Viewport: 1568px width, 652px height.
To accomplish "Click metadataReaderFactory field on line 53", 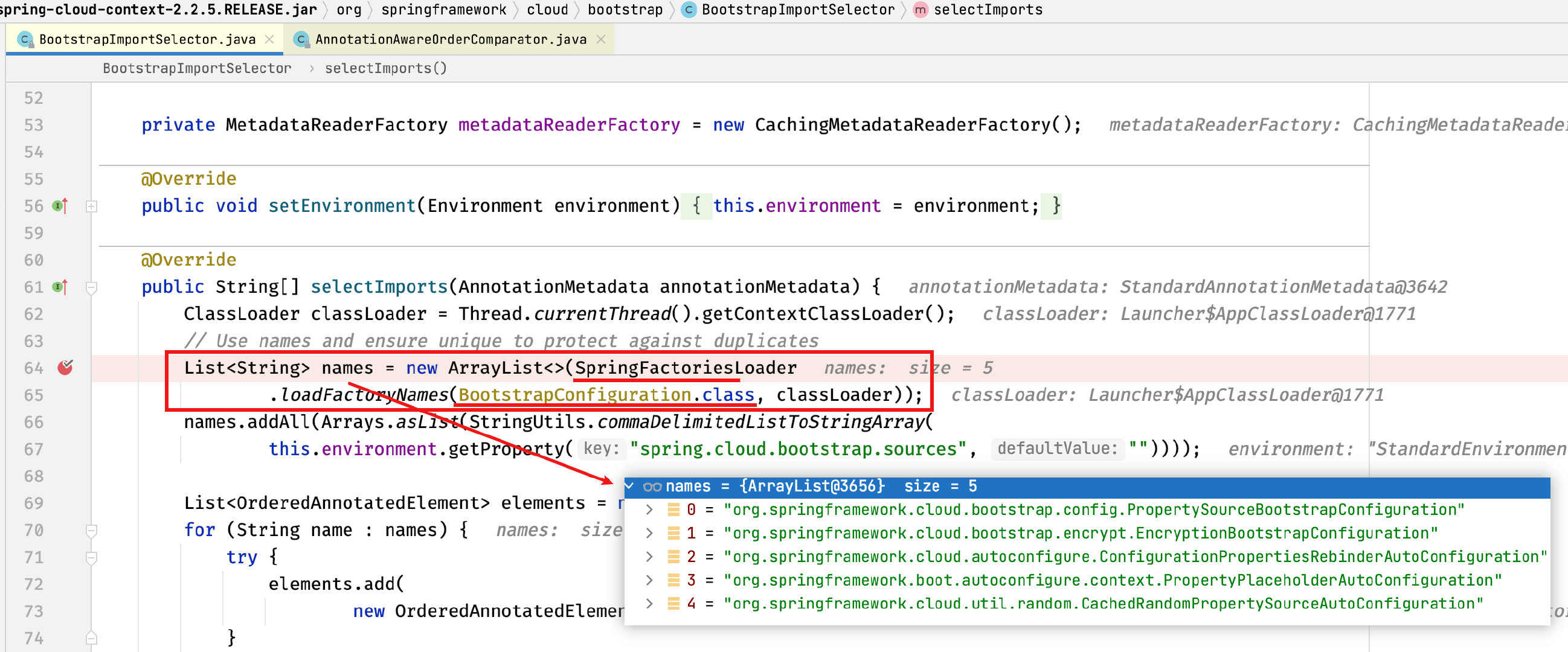I will tap(568, 126).
